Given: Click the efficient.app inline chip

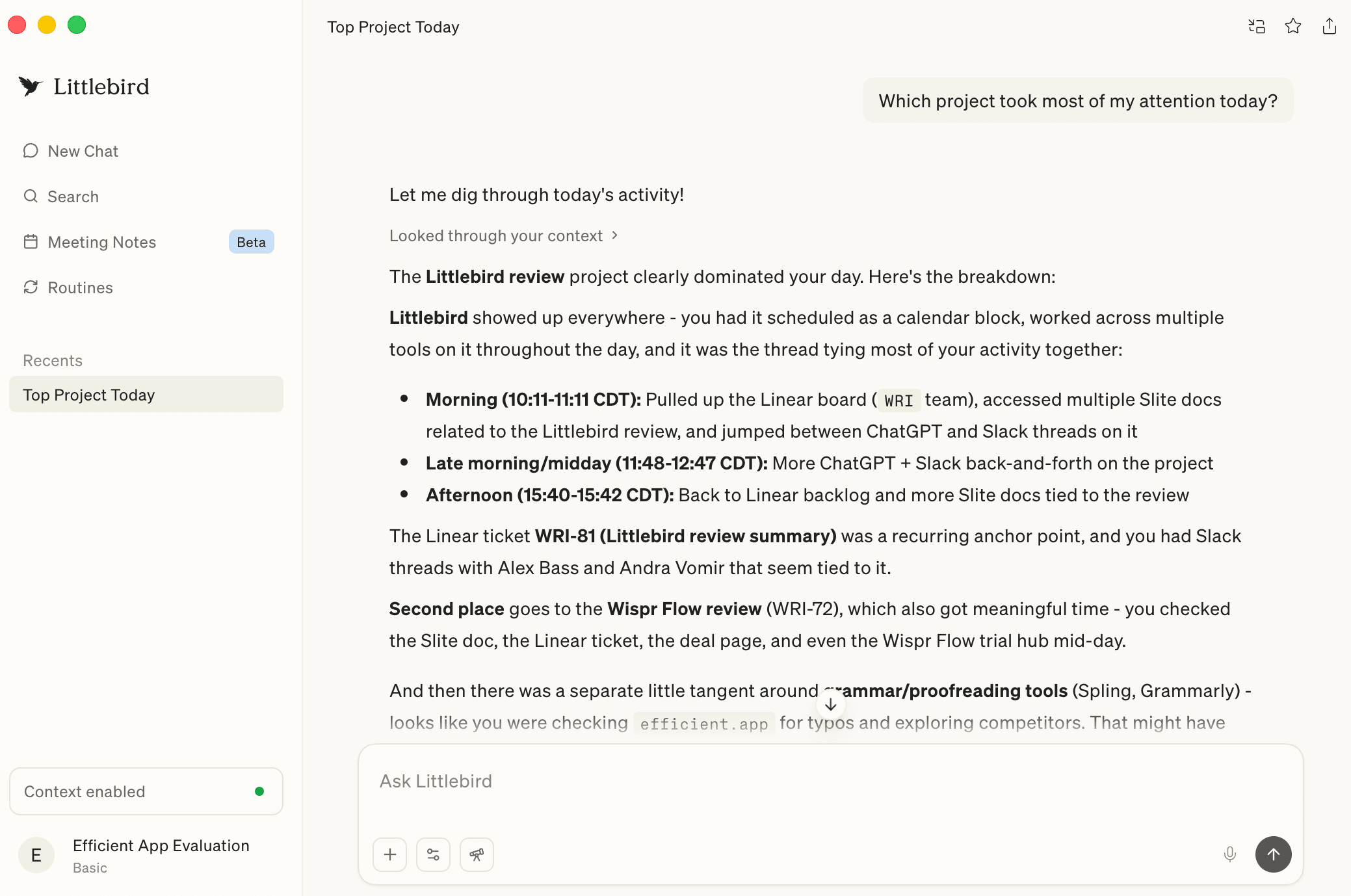Looking at the screenshot, I should click(x=703, y=723).
